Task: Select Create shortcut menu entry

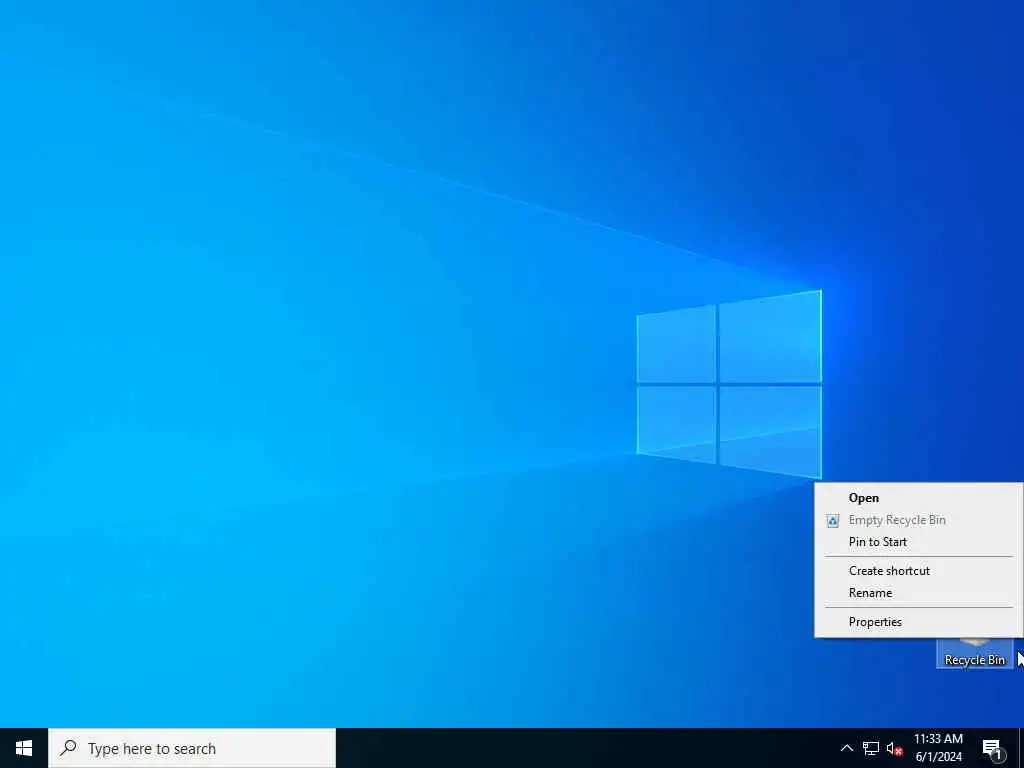Action: tap(918, 571)
